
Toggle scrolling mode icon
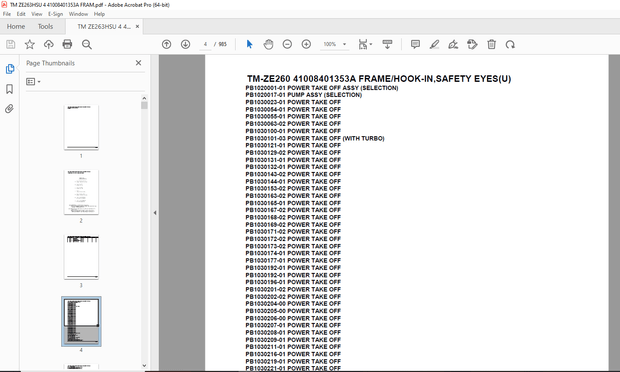tap(387, 44)
